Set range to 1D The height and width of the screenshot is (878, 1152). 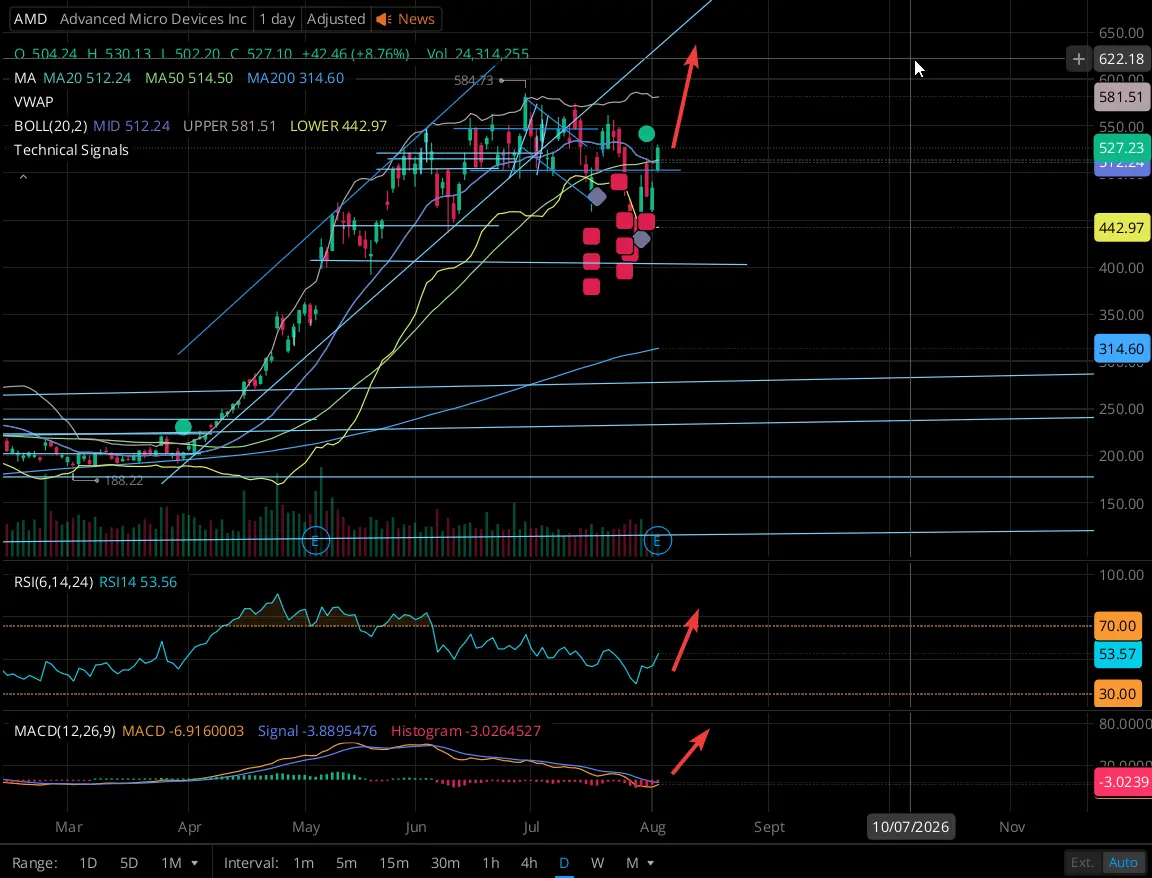pos(88,863)
